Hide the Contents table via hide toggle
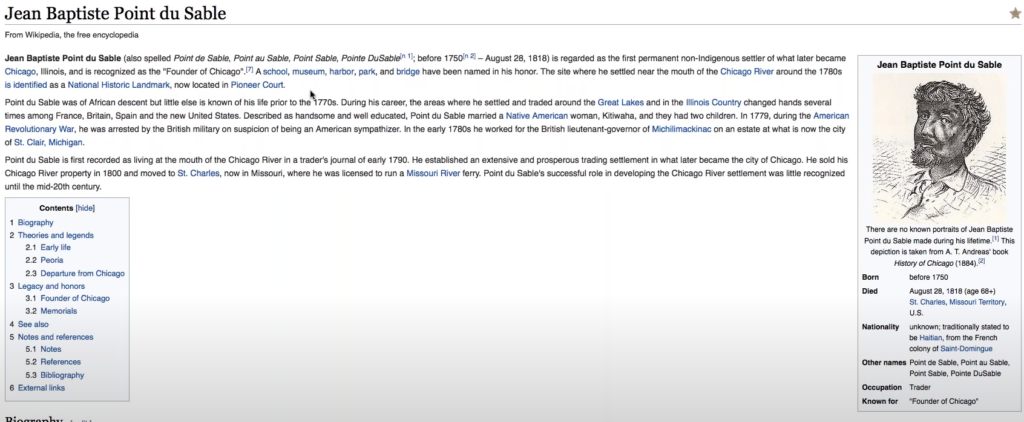The width and height of the screenshot is (1024, 422). pyautogui.click(x=85, y=207)
